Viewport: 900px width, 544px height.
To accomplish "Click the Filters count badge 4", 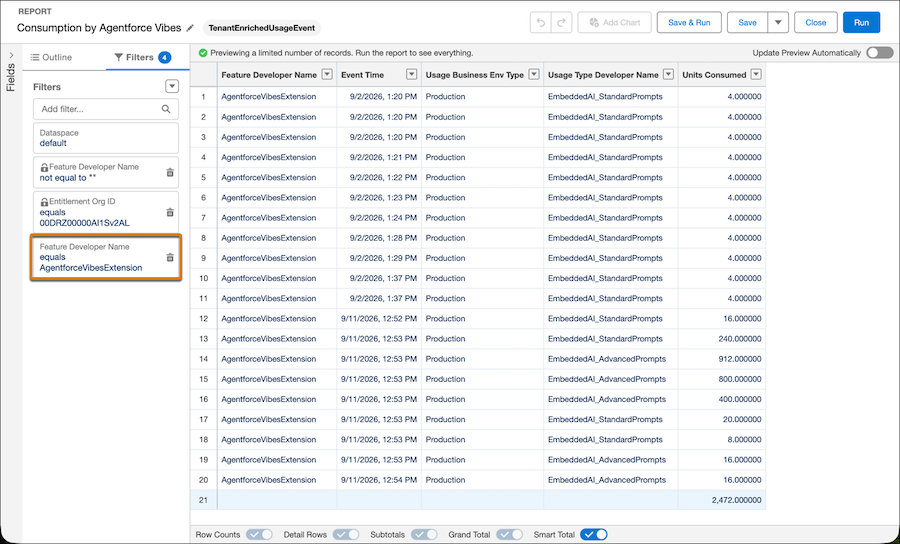I will click(x=165, y=57).
